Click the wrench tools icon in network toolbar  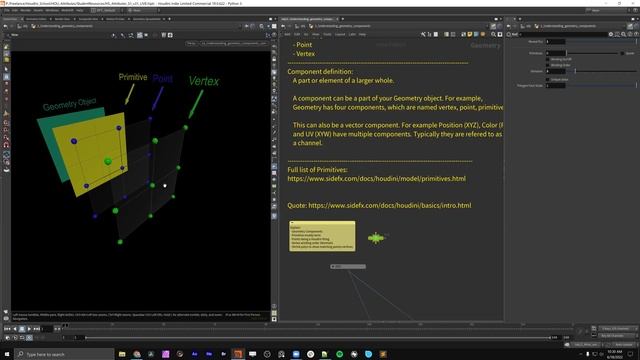click(x=423, y=35)
